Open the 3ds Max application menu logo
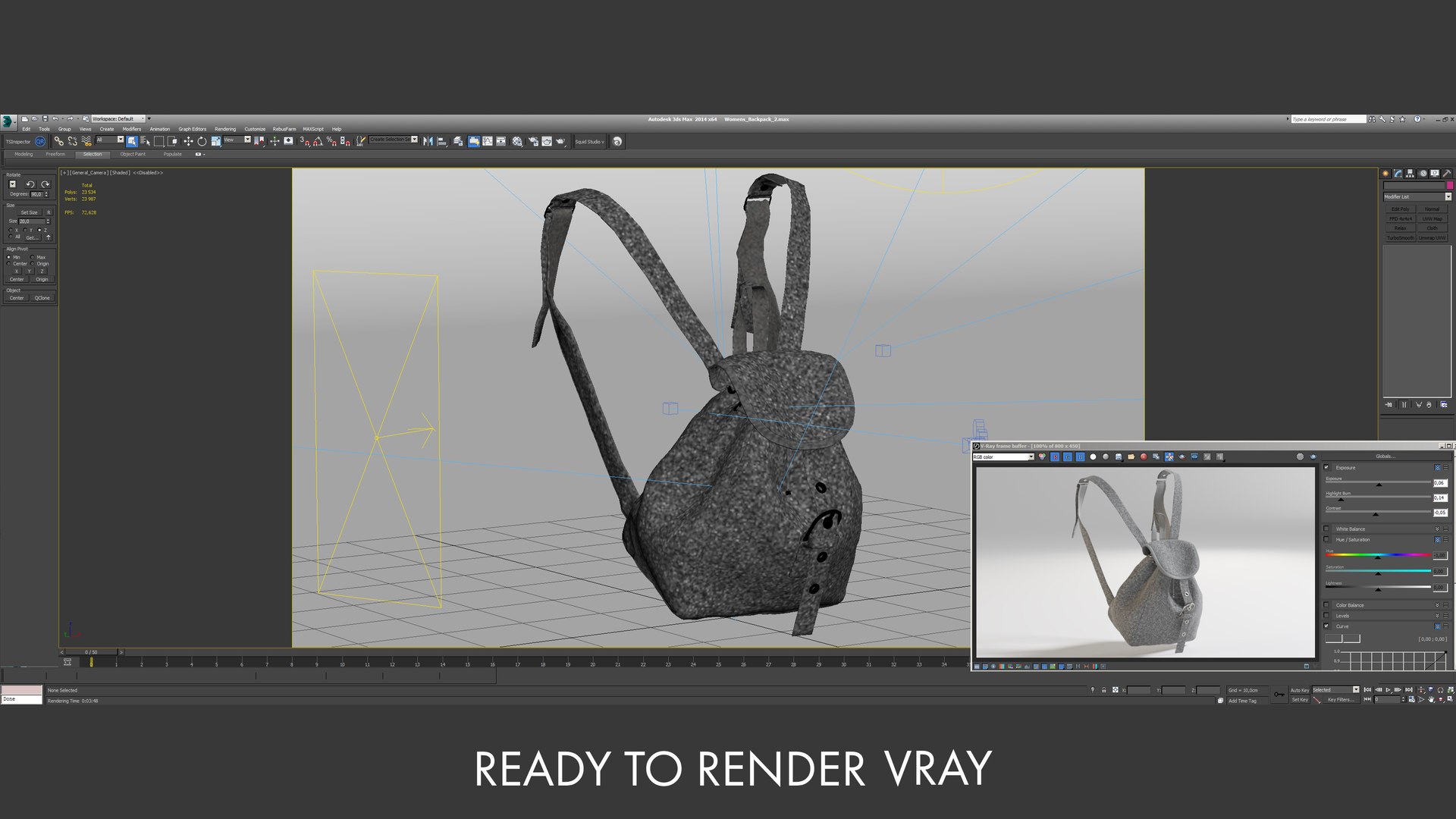This screenshot has height=819, width=1456. (8, 121)
